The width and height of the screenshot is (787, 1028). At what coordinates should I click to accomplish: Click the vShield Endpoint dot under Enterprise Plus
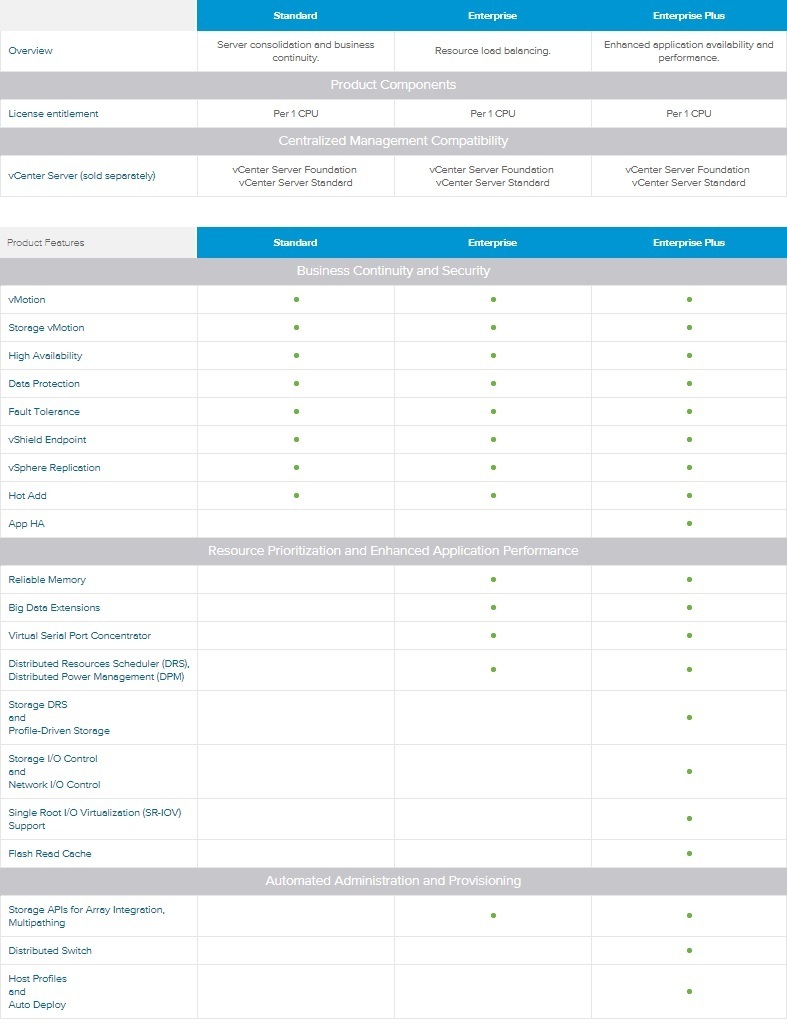689,440
